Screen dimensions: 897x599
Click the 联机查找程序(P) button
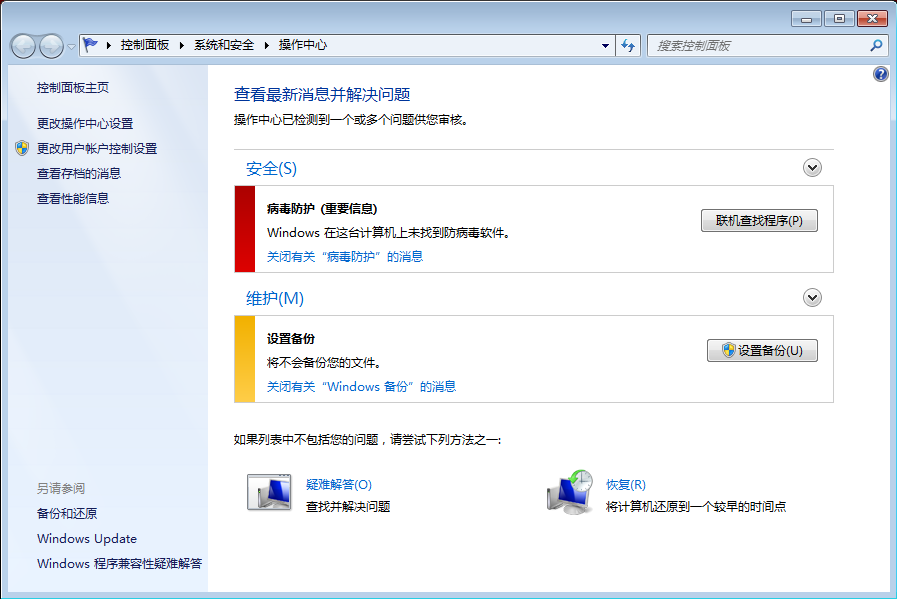click(x=759, y=221)
